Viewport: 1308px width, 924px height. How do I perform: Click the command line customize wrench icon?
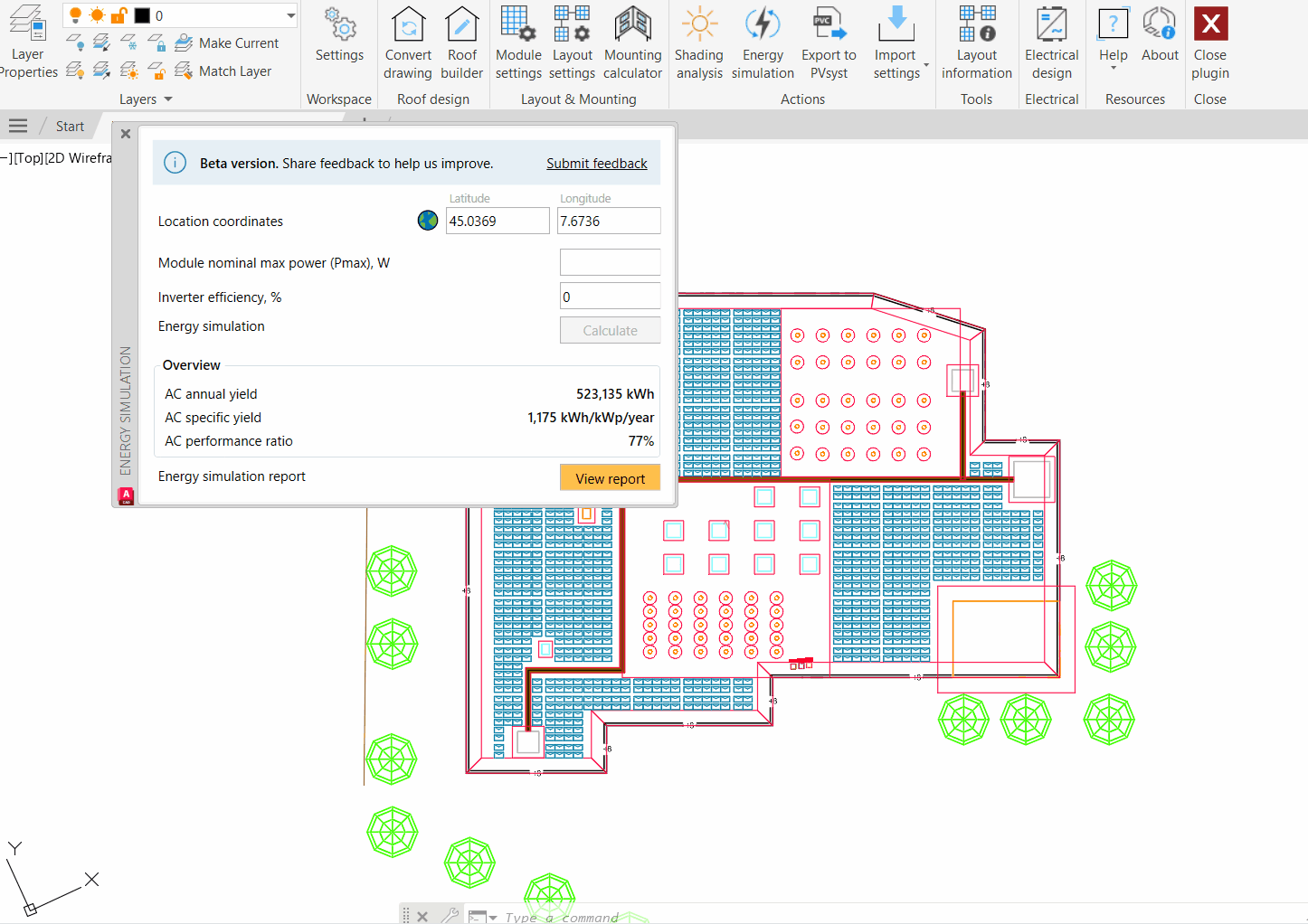450,916
